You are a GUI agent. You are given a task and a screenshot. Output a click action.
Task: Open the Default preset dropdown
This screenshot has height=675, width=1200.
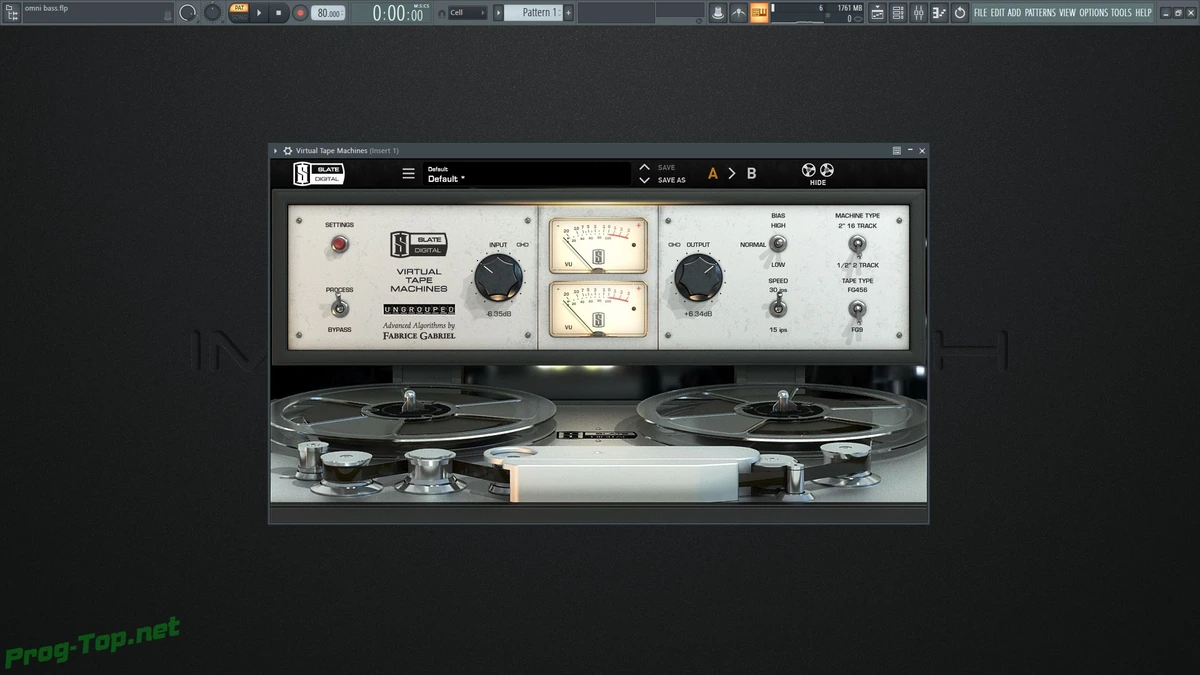coord(527,174)
